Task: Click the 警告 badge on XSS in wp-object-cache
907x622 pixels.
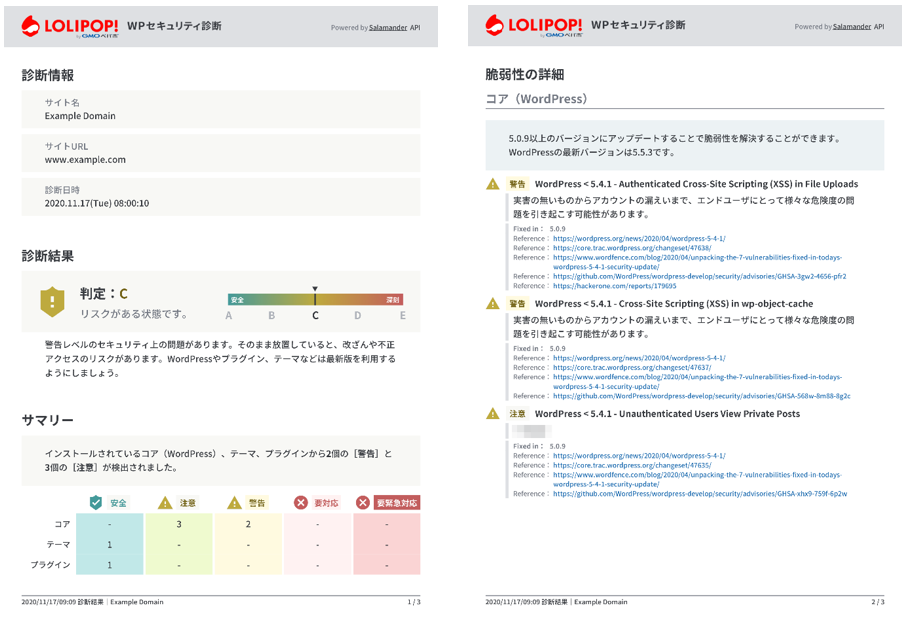Action: (x=517, y=304)
